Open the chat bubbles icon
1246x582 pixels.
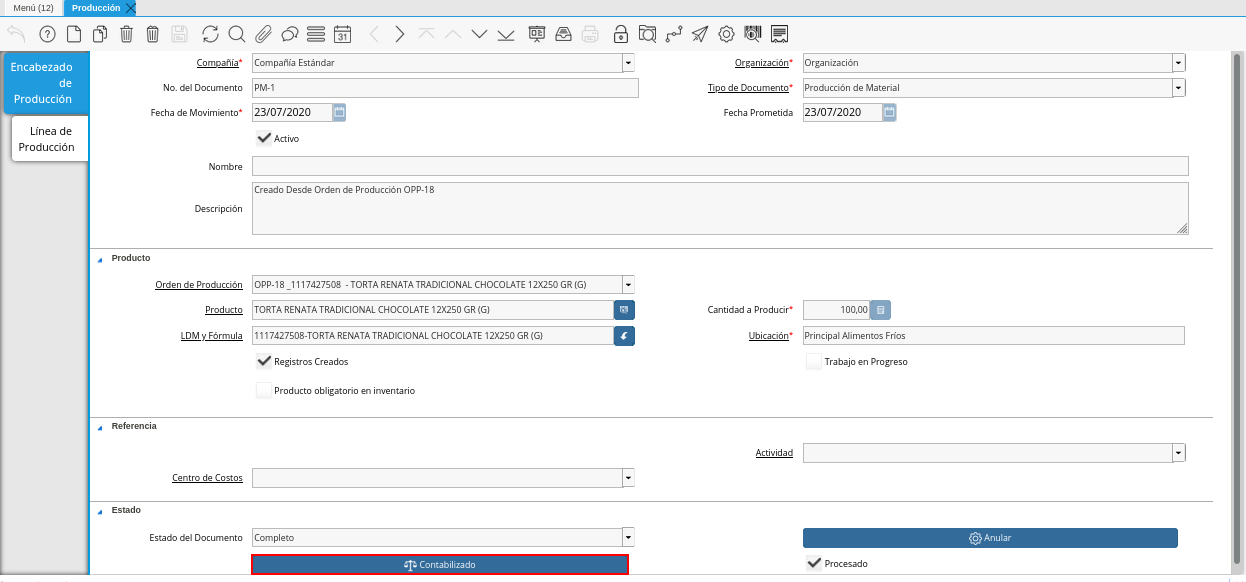click(x=290, y=34)
